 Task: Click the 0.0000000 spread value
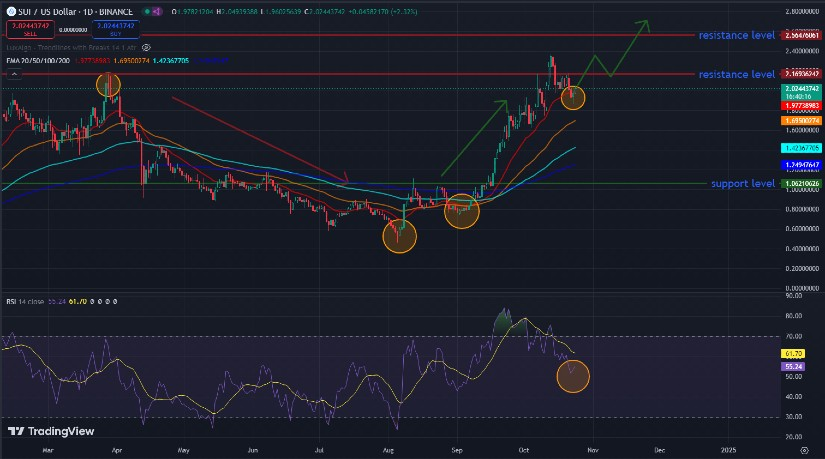pyautogui.click(x=73, y=30)
